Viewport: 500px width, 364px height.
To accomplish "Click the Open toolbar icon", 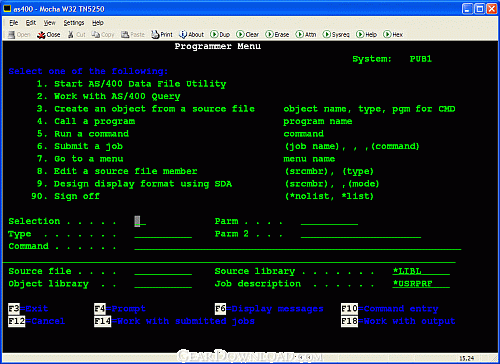I will (x=19, y=34).
